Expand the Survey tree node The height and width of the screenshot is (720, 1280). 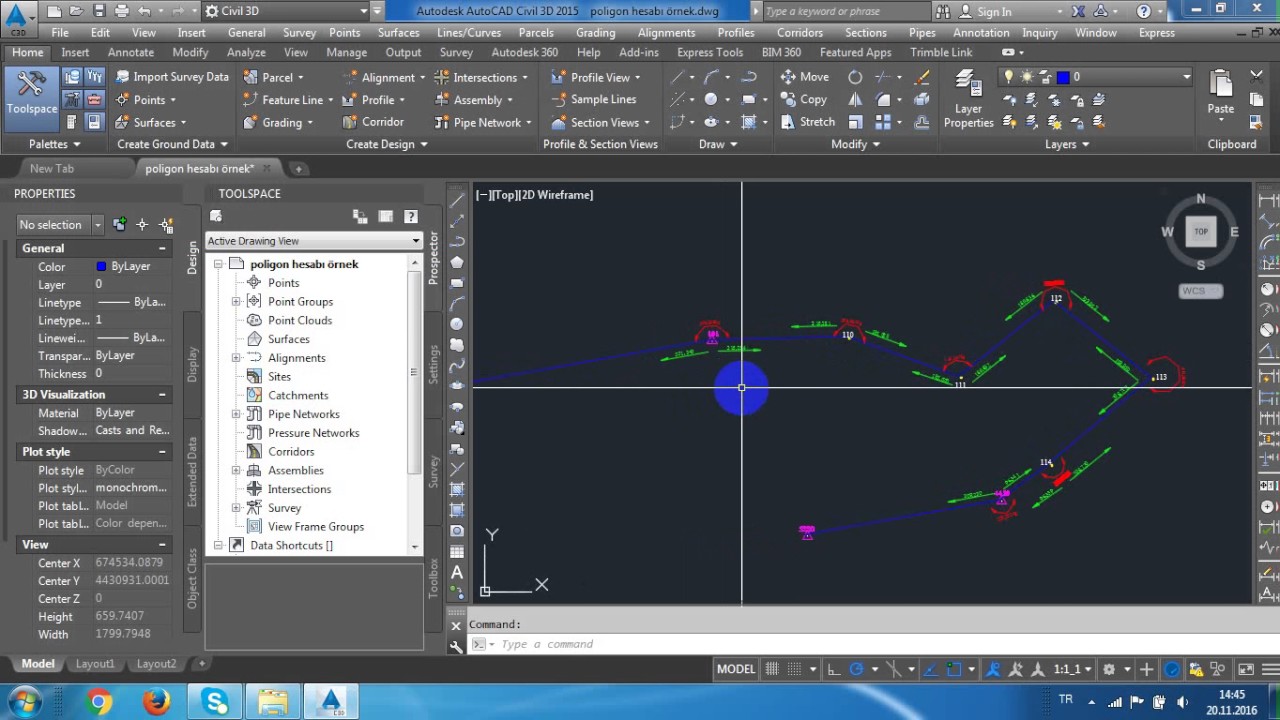pos(237,508)
